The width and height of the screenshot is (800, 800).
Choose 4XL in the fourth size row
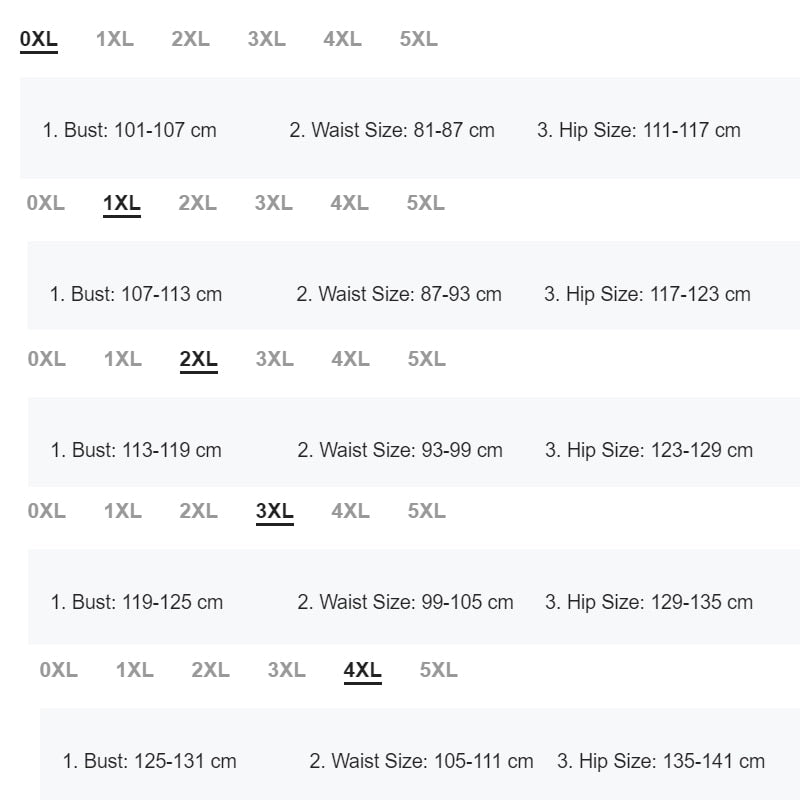pyautogui.click(x=350, y=511)
